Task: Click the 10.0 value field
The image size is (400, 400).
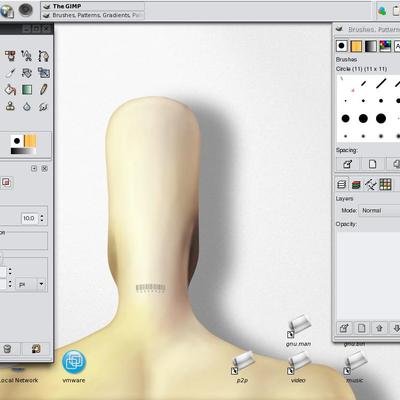Action: pos(29,218)
